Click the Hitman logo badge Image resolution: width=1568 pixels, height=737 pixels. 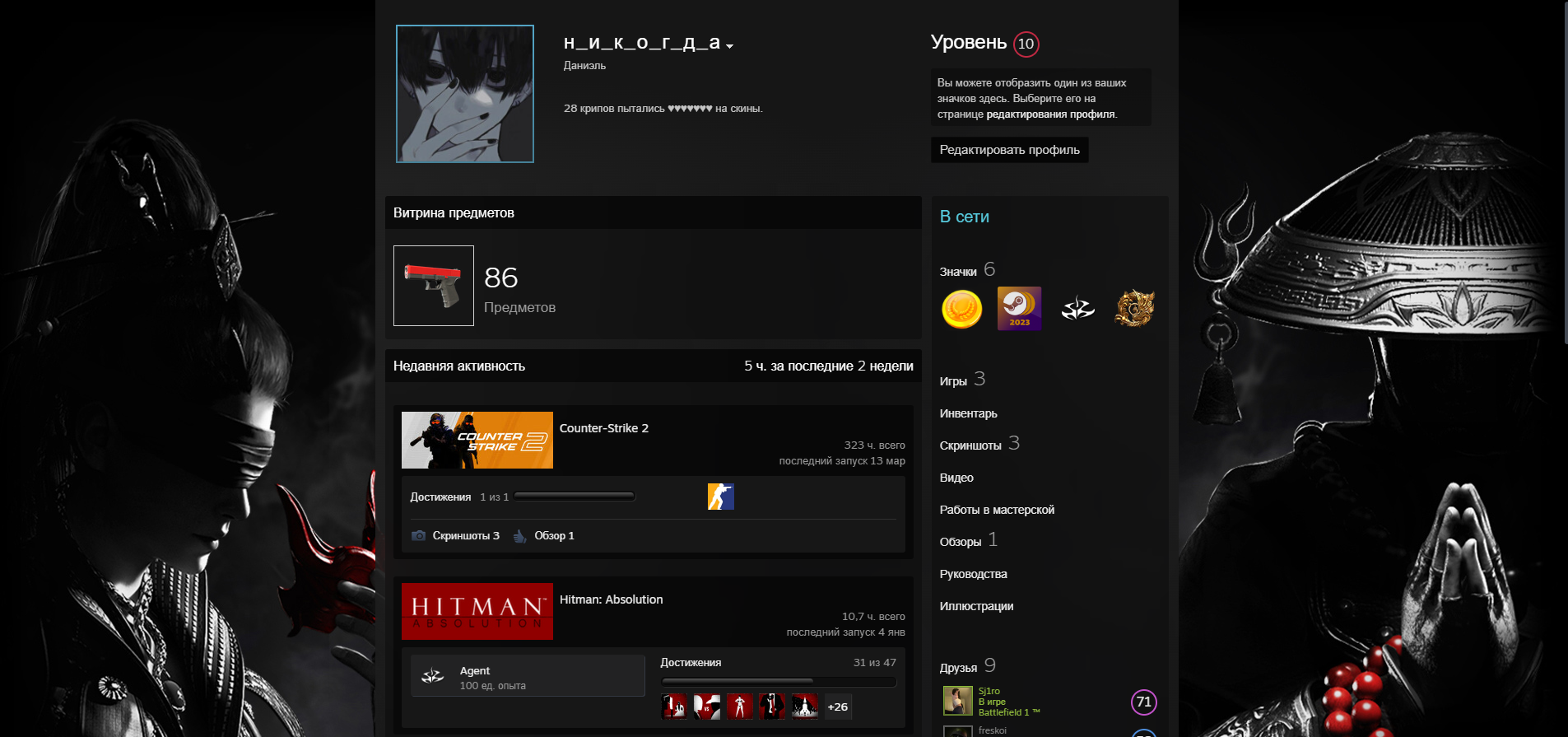[x=1077, y=309]
